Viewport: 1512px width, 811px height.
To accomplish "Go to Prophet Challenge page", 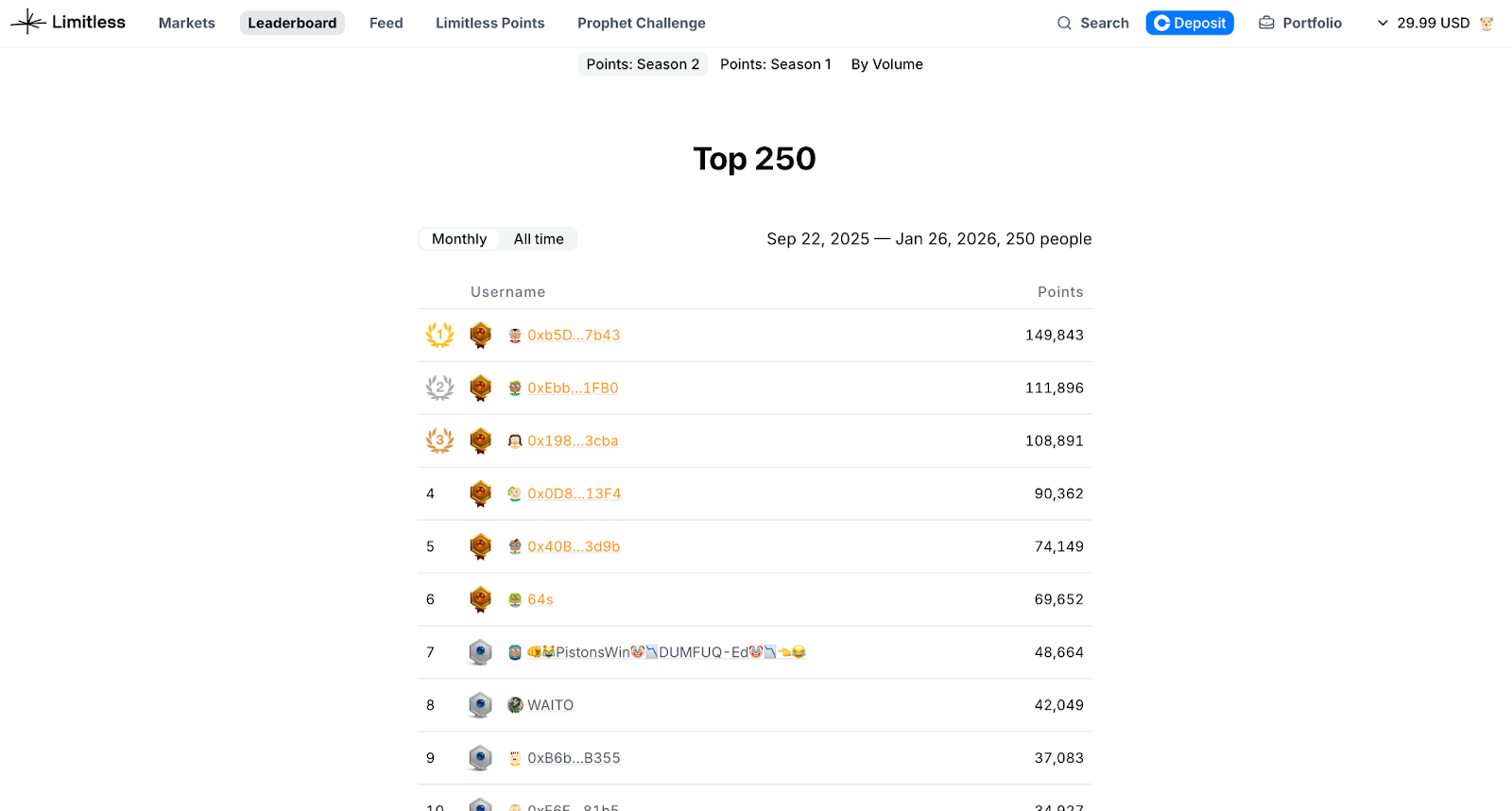I will (642, 23).
